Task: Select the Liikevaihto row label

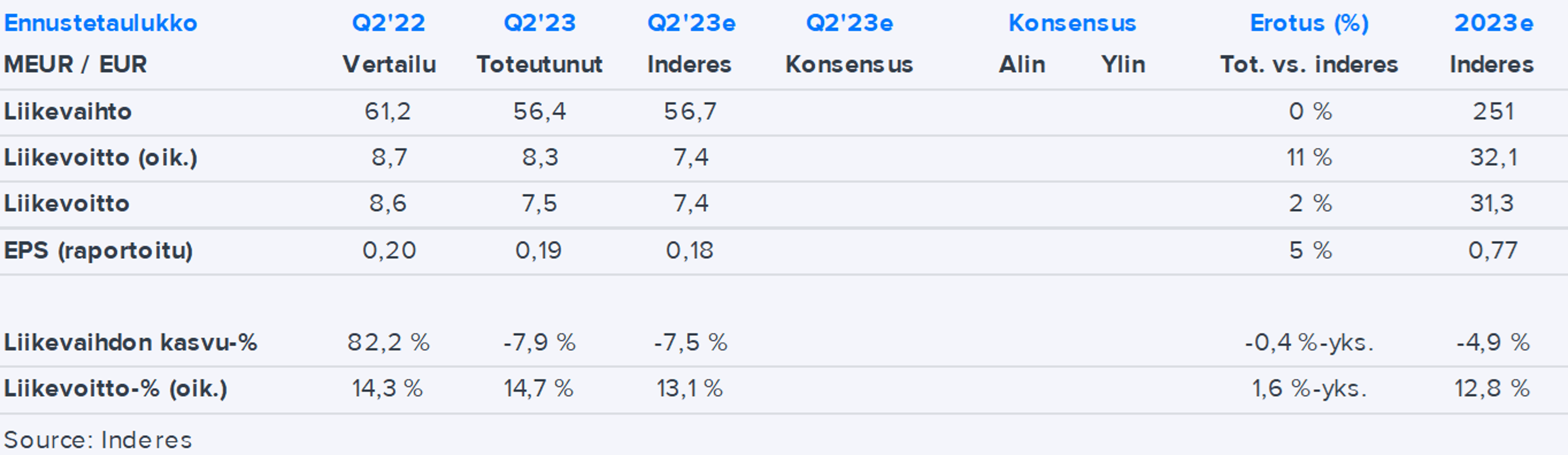Action: [x=67, y=112]
